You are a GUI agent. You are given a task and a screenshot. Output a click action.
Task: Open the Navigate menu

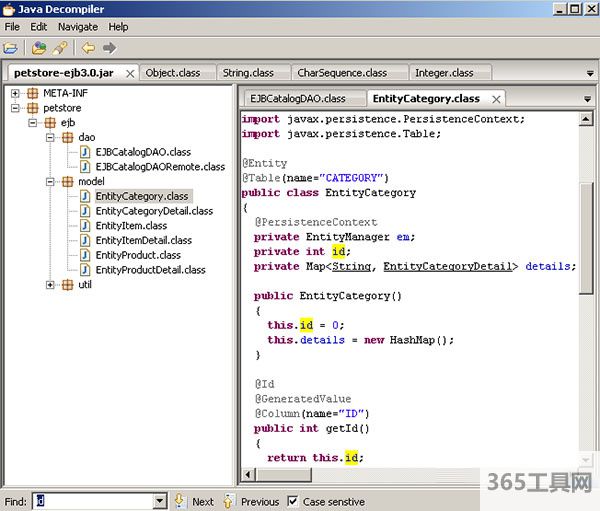77,27
